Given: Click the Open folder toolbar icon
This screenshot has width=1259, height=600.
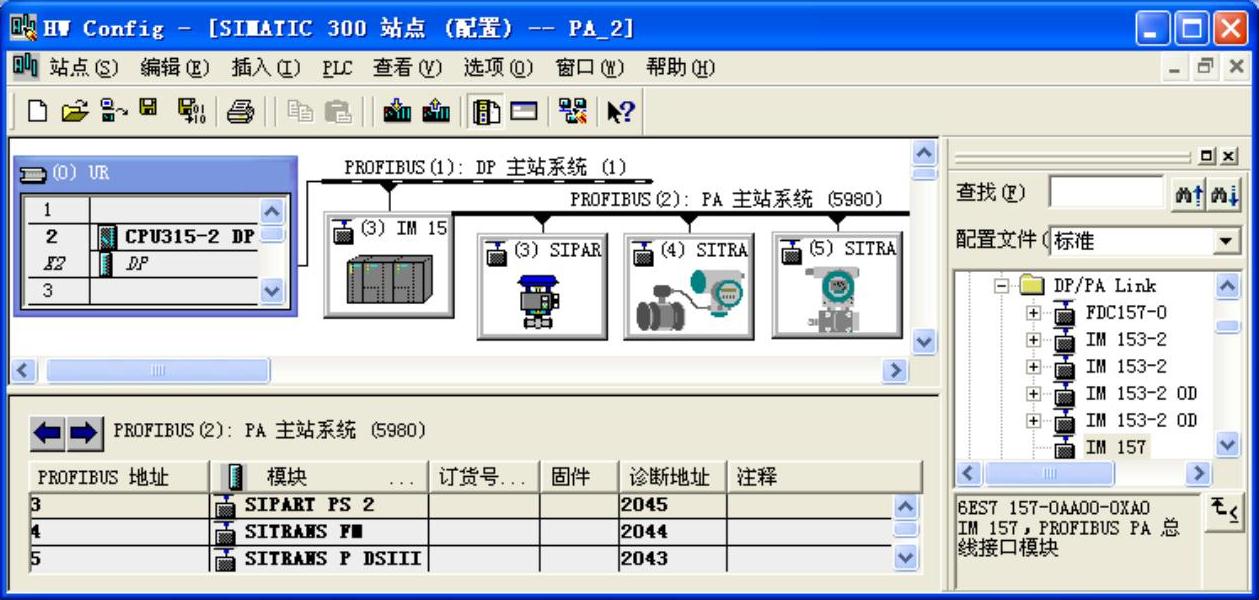Looking at the screenshot, I should point(74,111).
